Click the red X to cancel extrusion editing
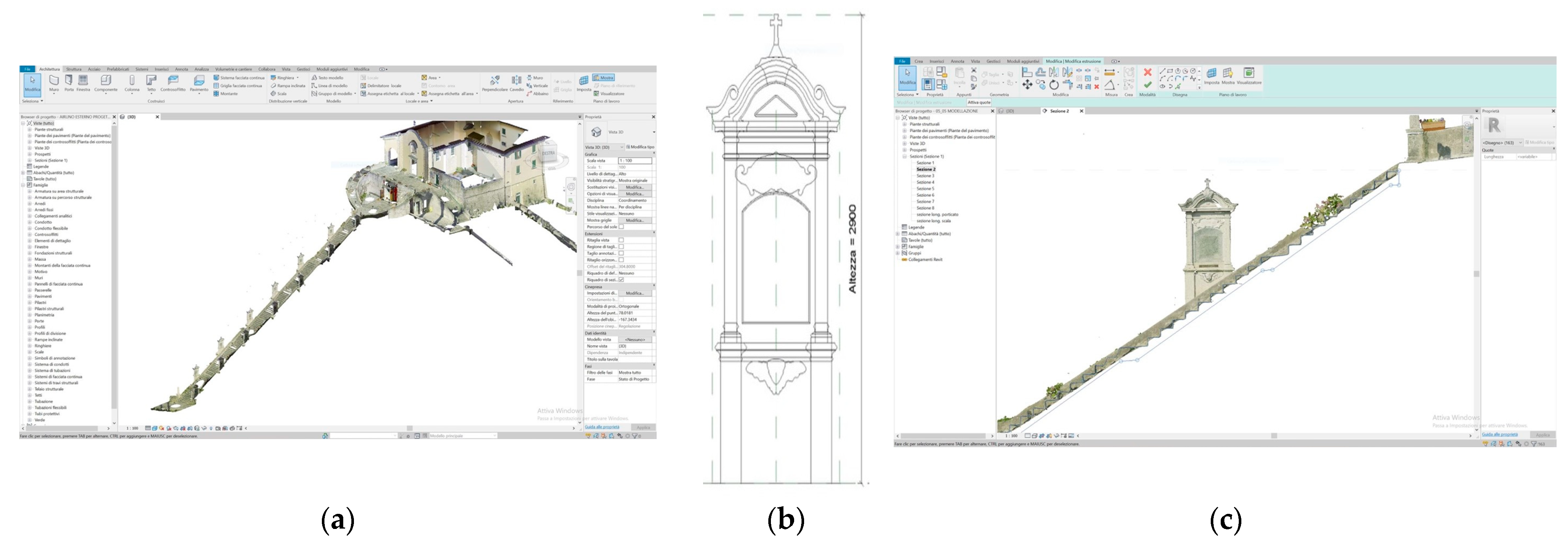Viewport: 1568px width, 547px height. (1148, 73)
